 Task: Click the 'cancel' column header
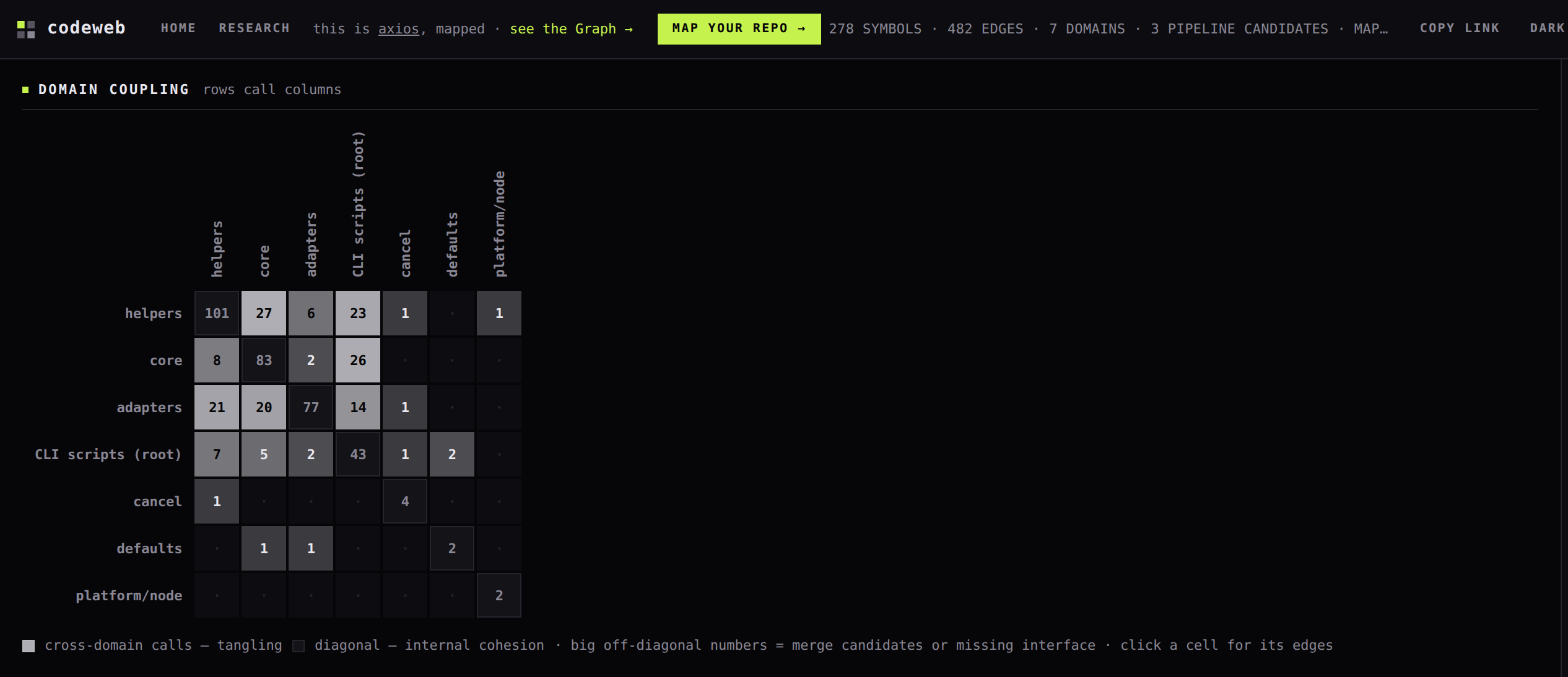pyautogui.click(x=405, y=253)
